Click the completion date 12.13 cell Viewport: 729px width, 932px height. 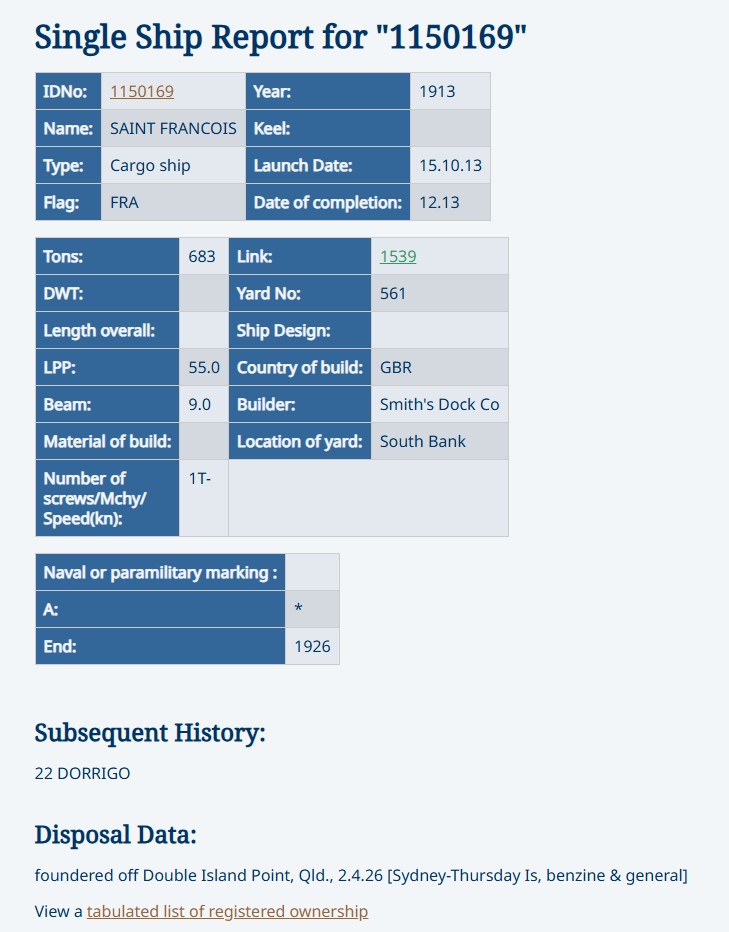pos(439,202)
